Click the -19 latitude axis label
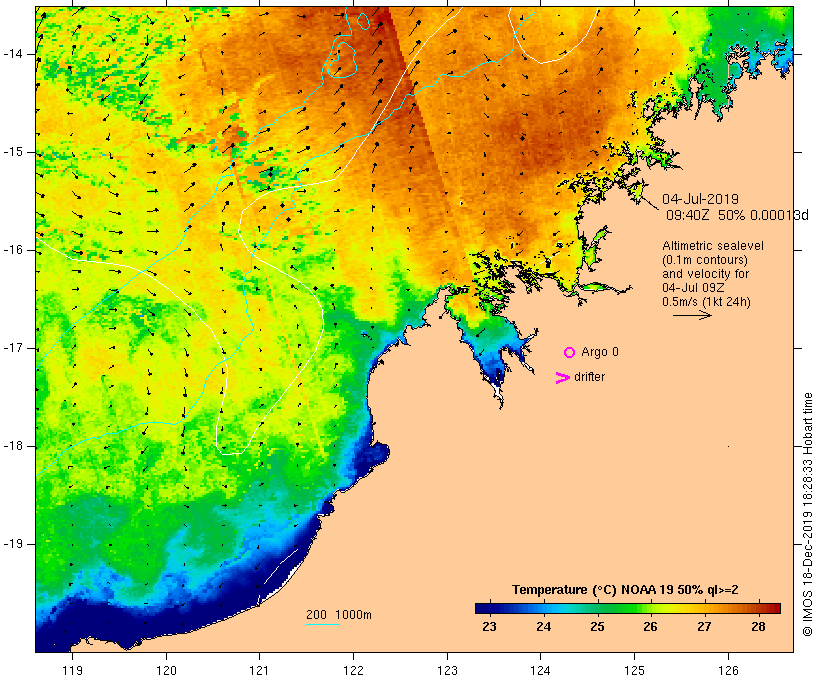 coord(12,544)
